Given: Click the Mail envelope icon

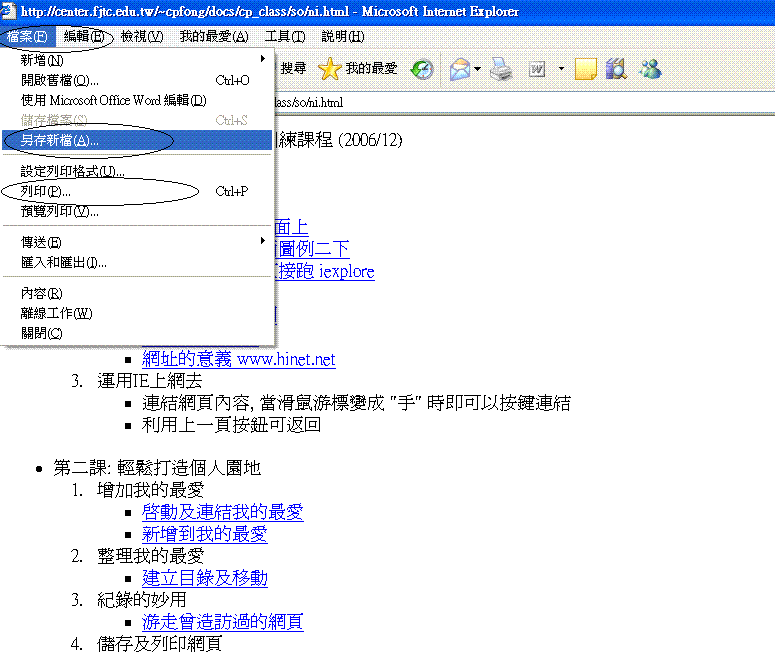Looking at the screenshot, I should [x=460, y=69].
